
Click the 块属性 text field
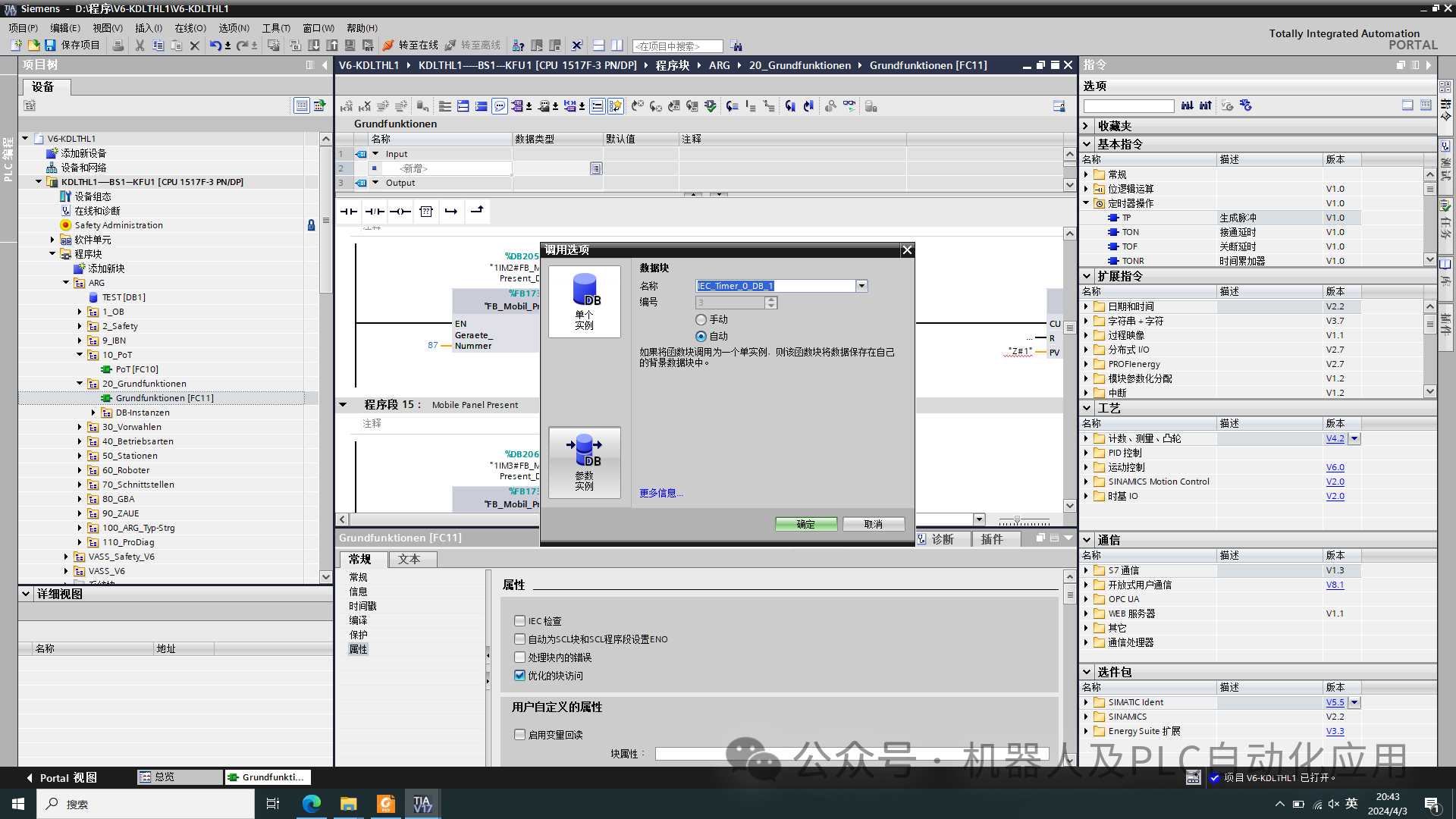(852, 754)
